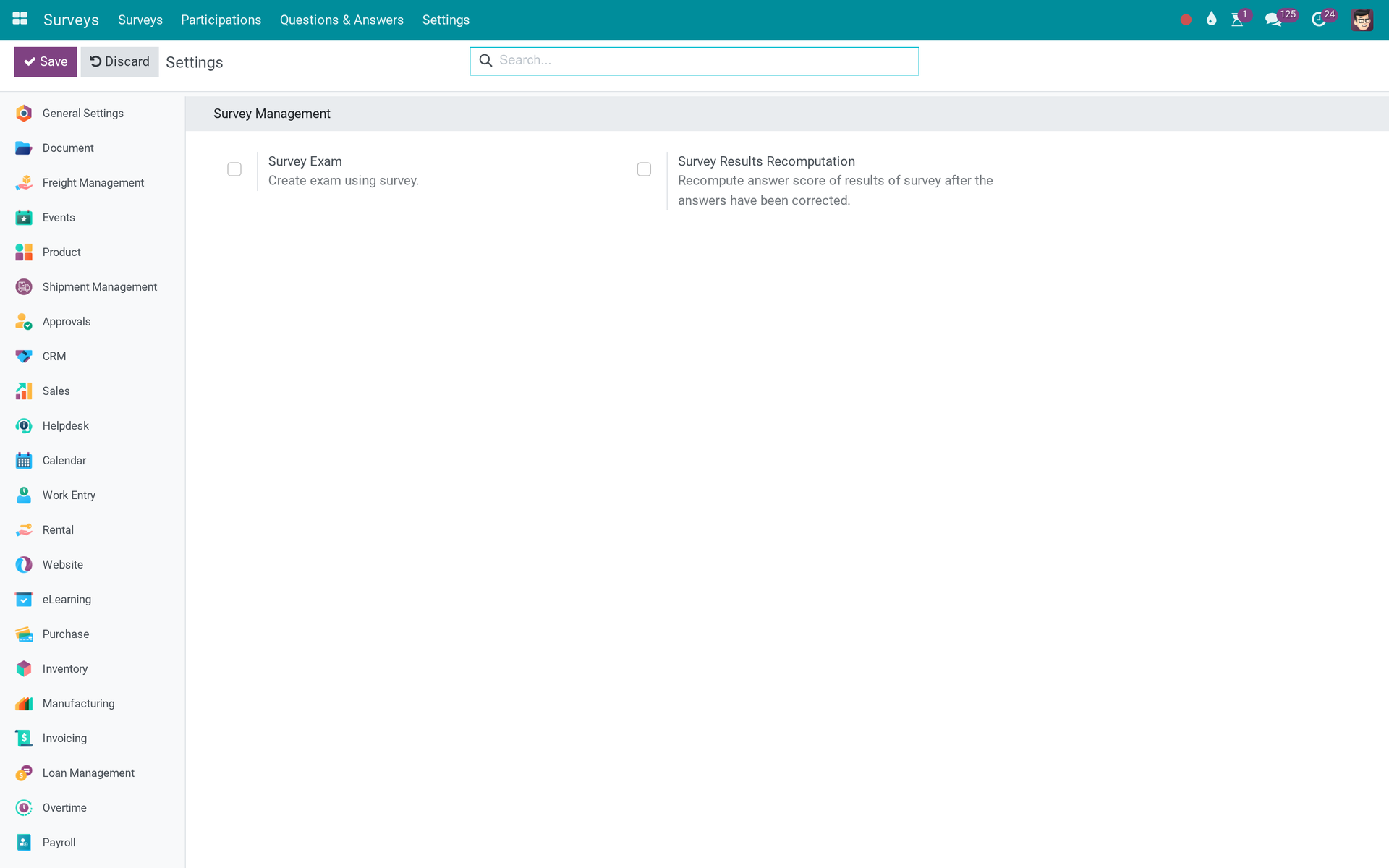Open the Settings menu in top bar

click(x=446, y=20)
